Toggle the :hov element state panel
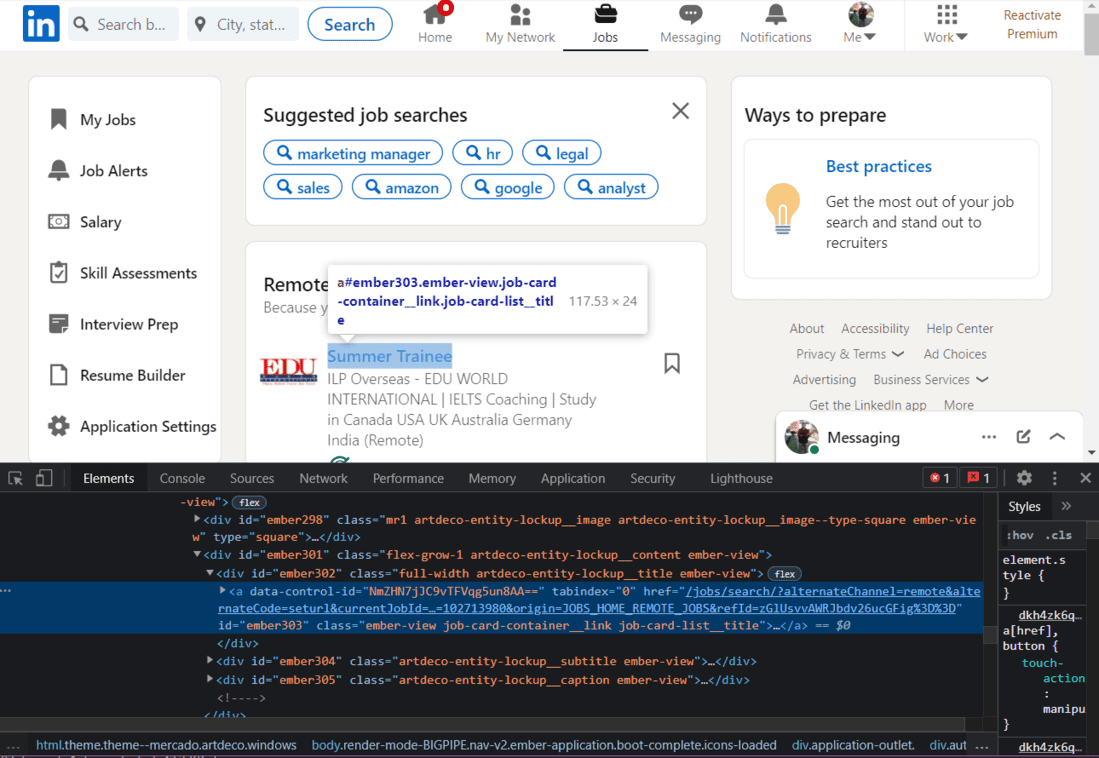Image resolution: width=1099 pixels, height=758 pixels. (x=1020, y=535)
